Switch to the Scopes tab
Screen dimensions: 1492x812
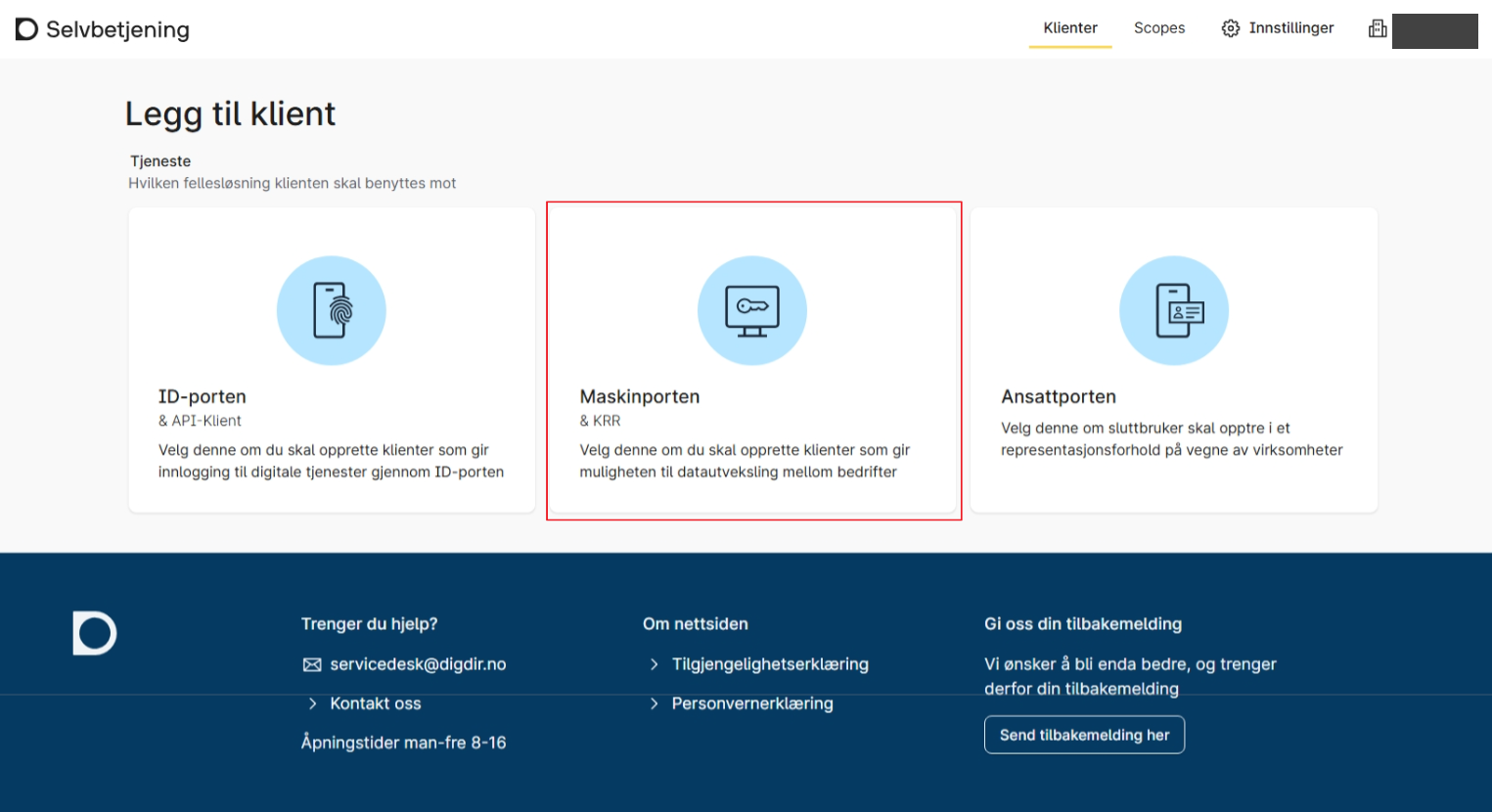pyautogui.click(x=1159, y=28)
